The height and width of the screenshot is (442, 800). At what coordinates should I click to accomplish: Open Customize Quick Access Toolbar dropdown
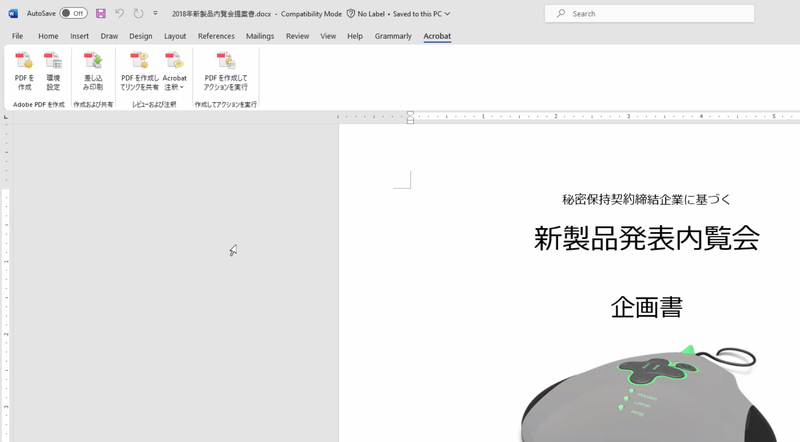pyautogui.click(x=156, y=14)
